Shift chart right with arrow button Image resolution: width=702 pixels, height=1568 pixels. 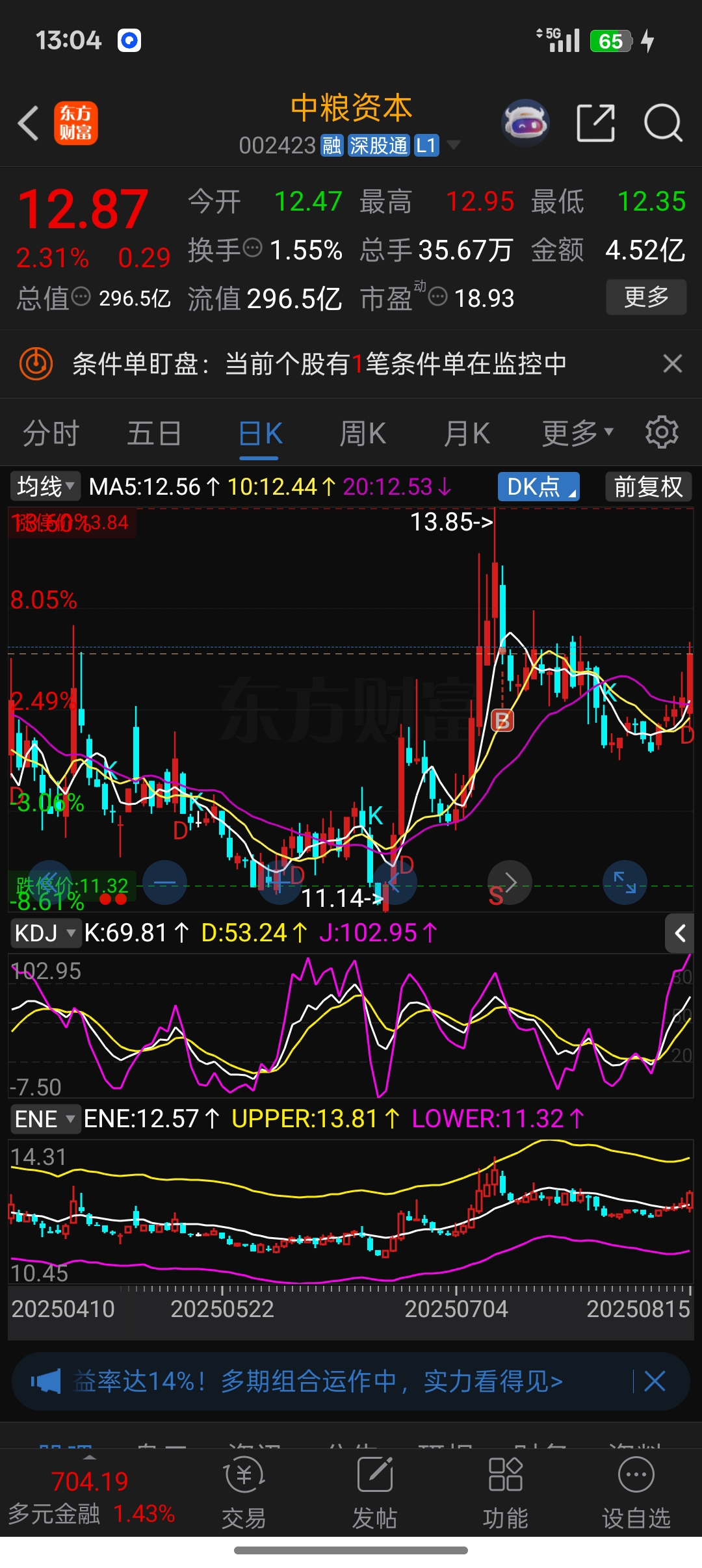510,883
